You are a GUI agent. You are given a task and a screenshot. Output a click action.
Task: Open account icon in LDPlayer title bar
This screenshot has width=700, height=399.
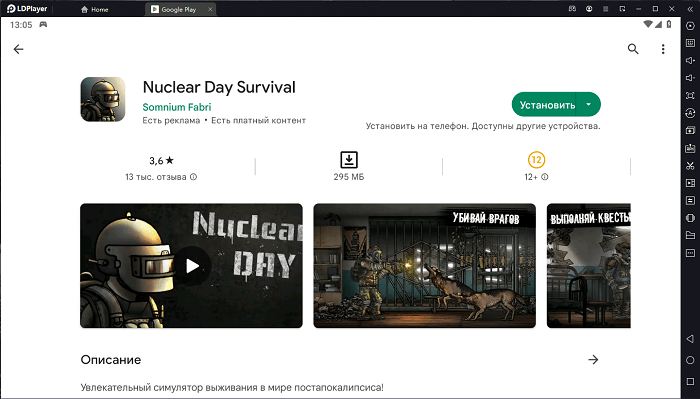(x=589, y=9)
